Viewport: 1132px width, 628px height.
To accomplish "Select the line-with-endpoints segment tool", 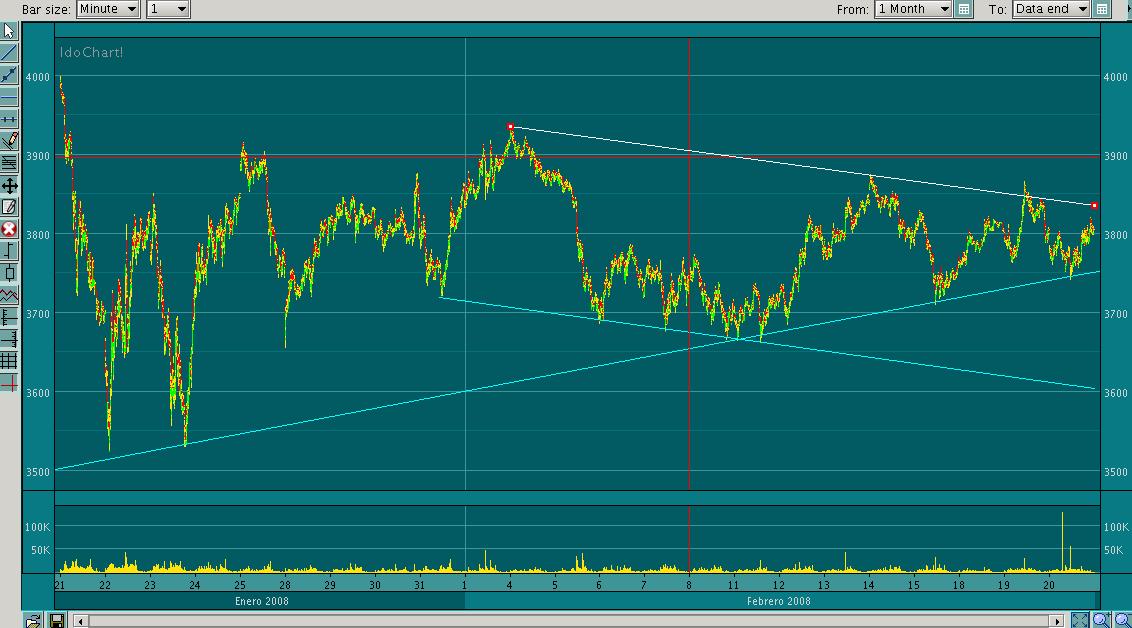I will 9,74.
